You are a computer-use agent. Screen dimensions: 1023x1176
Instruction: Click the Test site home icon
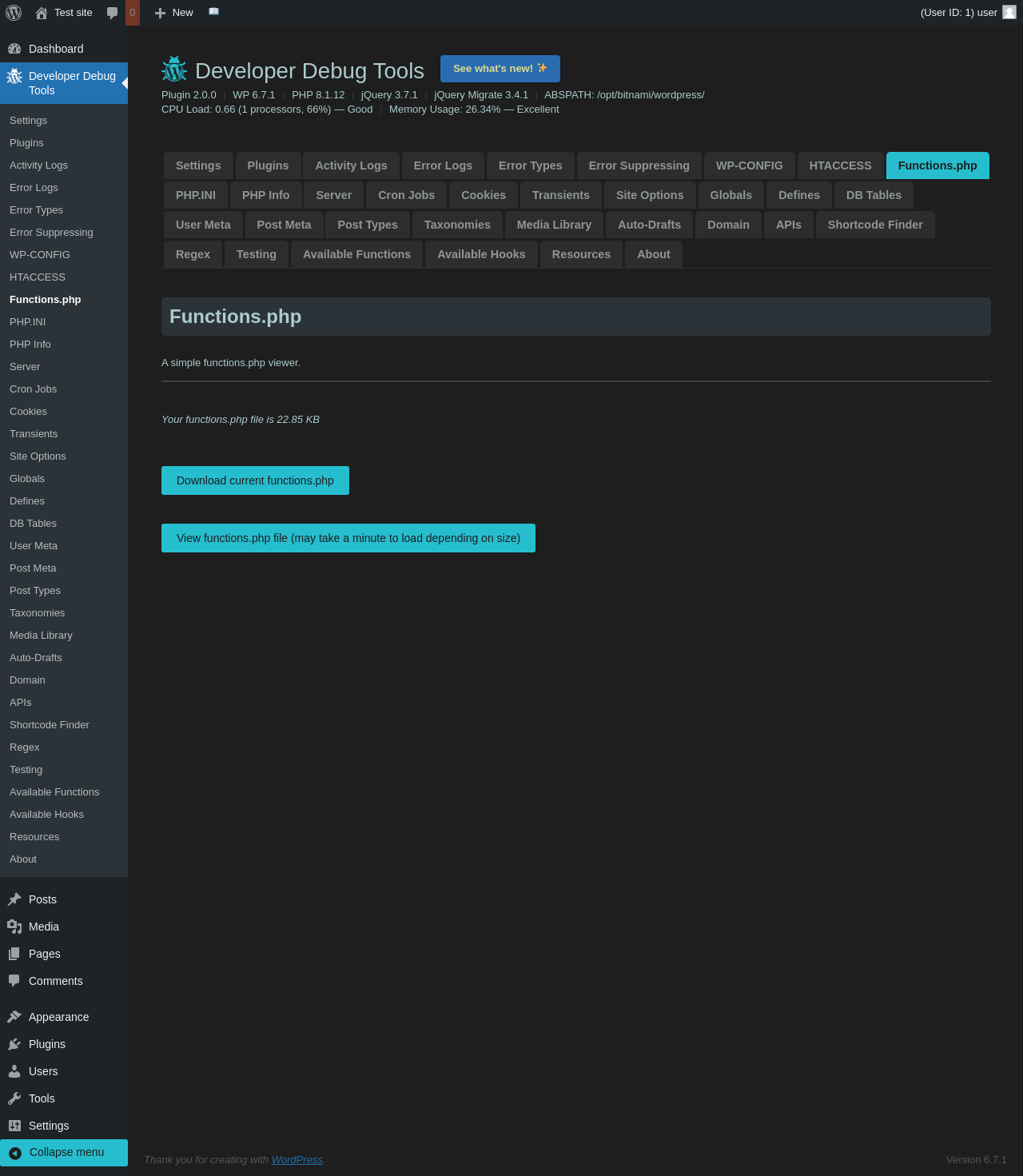[x=42, y=13]
